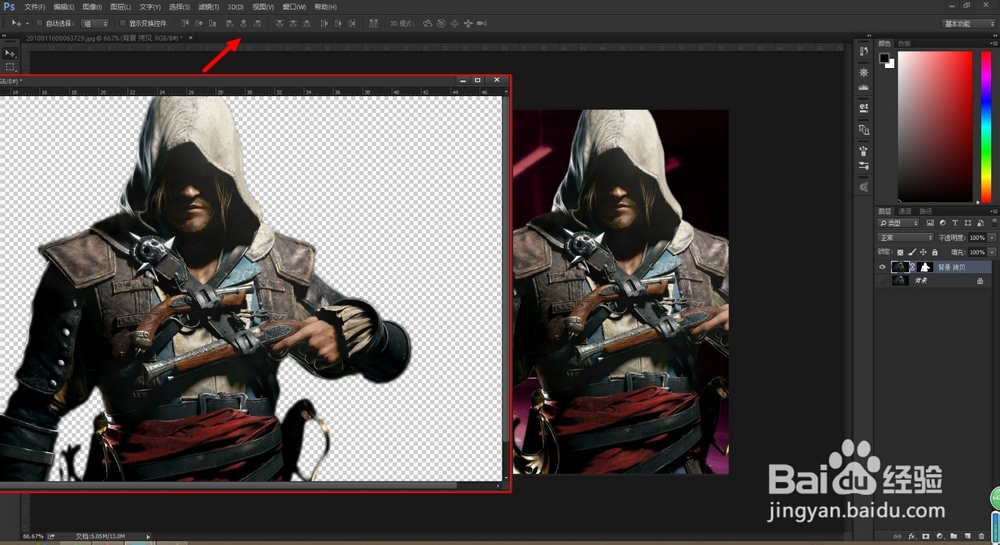Viewport: 1000px width, 545px height.
Task: Open 窗口(W) menu
Action: pyautogui.click(x=294, y=7)
